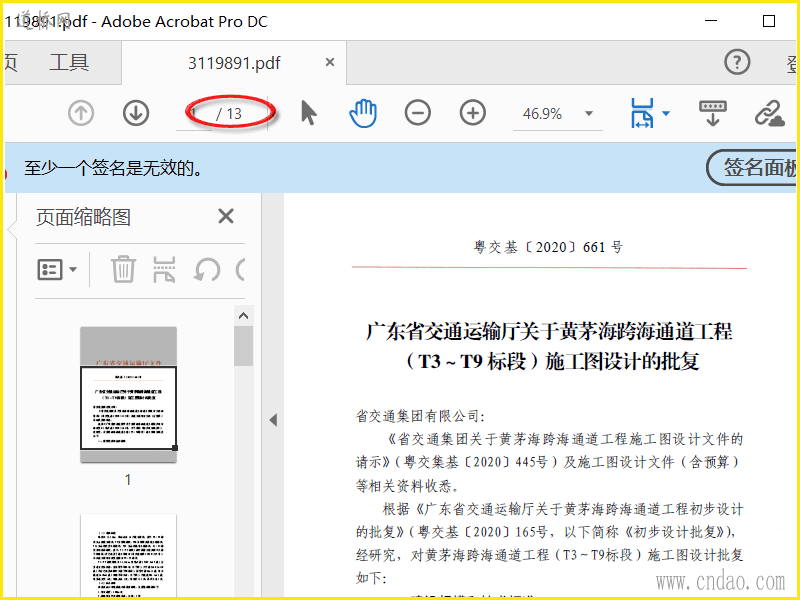Close the 3119891.pdf tab
This screenshot has width=800, height=600.
[330, 62]
